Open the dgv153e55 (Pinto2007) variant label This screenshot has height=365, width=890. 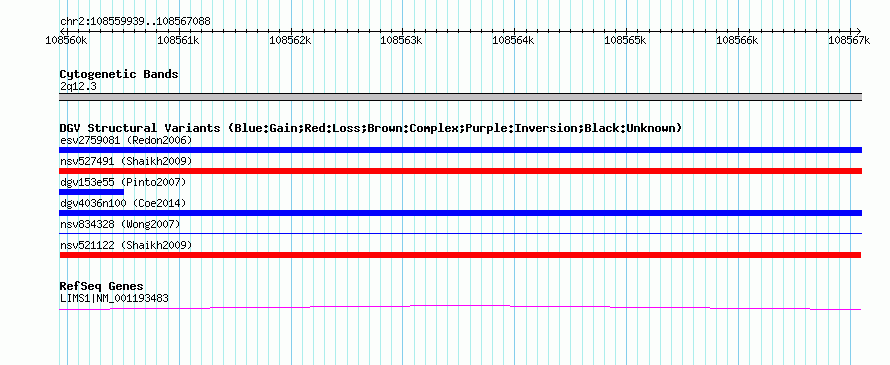tap(123, 182)
